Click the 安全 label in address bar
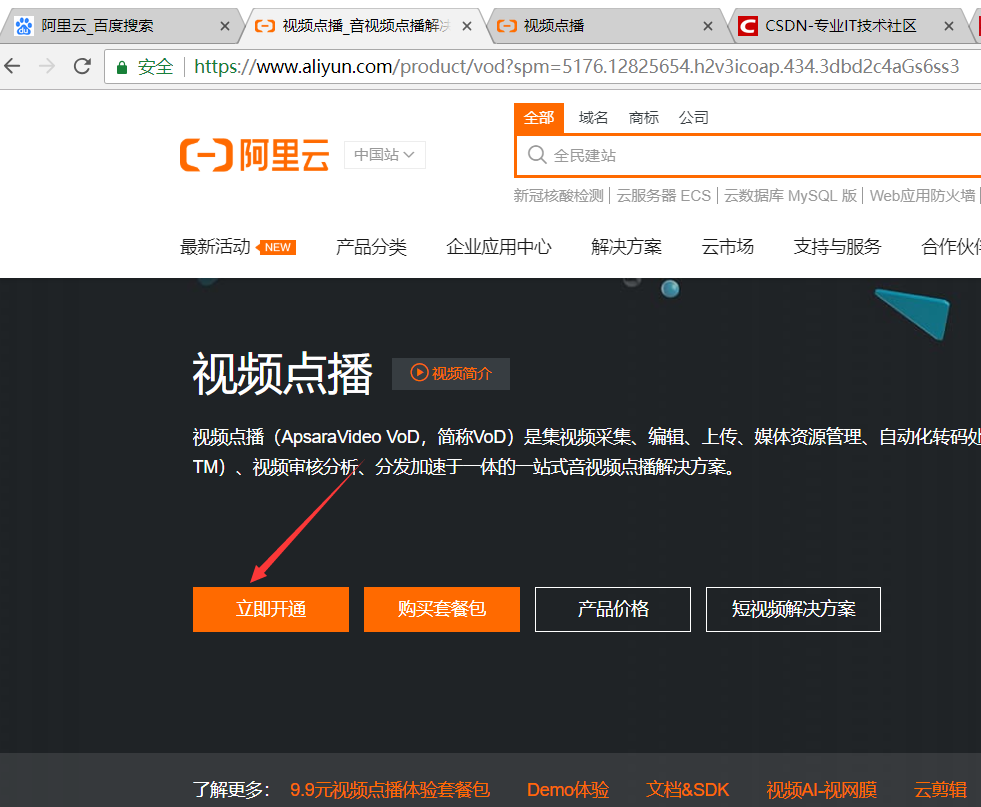This screenshot has height=807, width=981. coord(155,66)
